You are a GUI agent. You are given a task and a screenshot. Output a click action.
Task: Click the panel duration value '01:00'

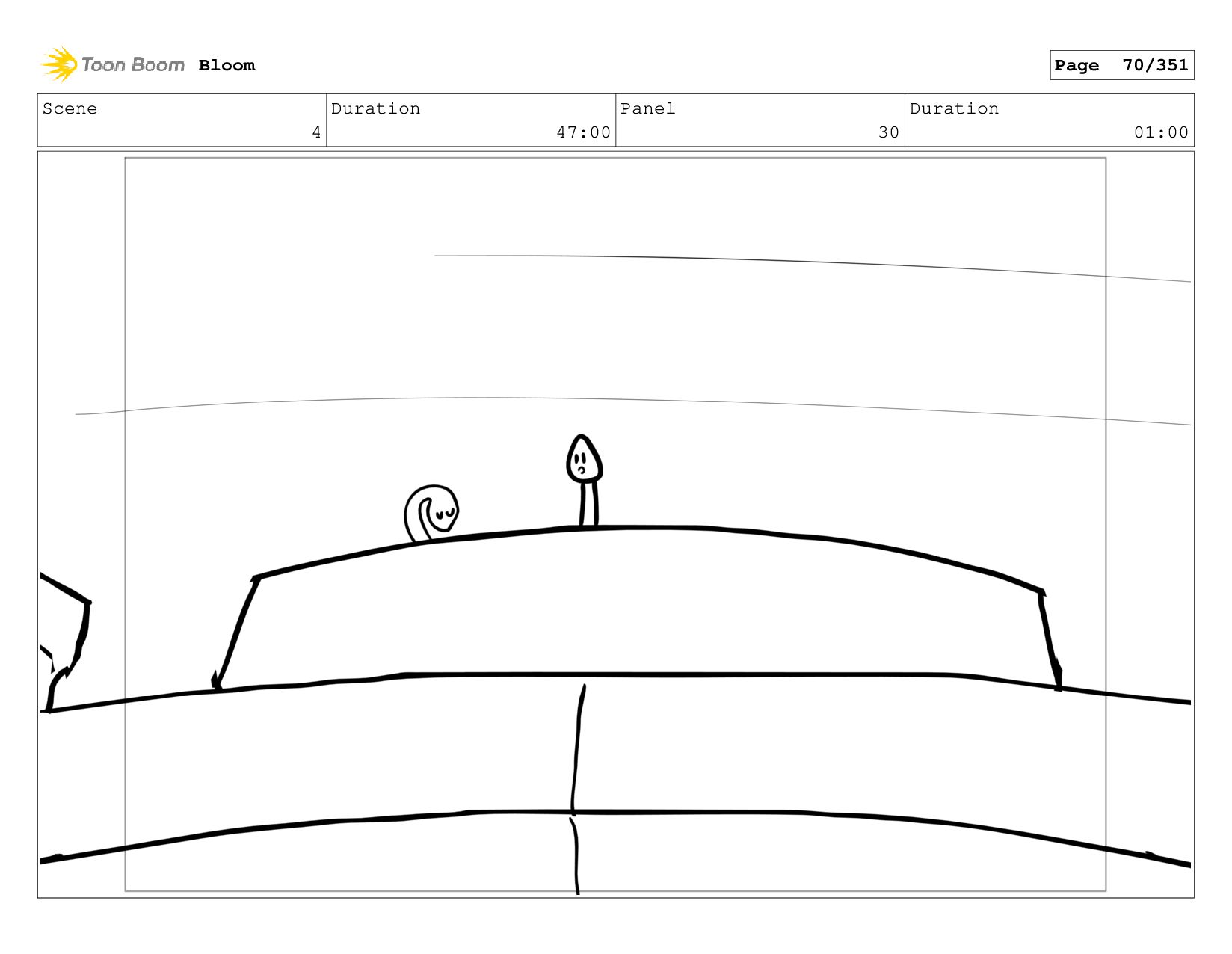pos(1161,132)
